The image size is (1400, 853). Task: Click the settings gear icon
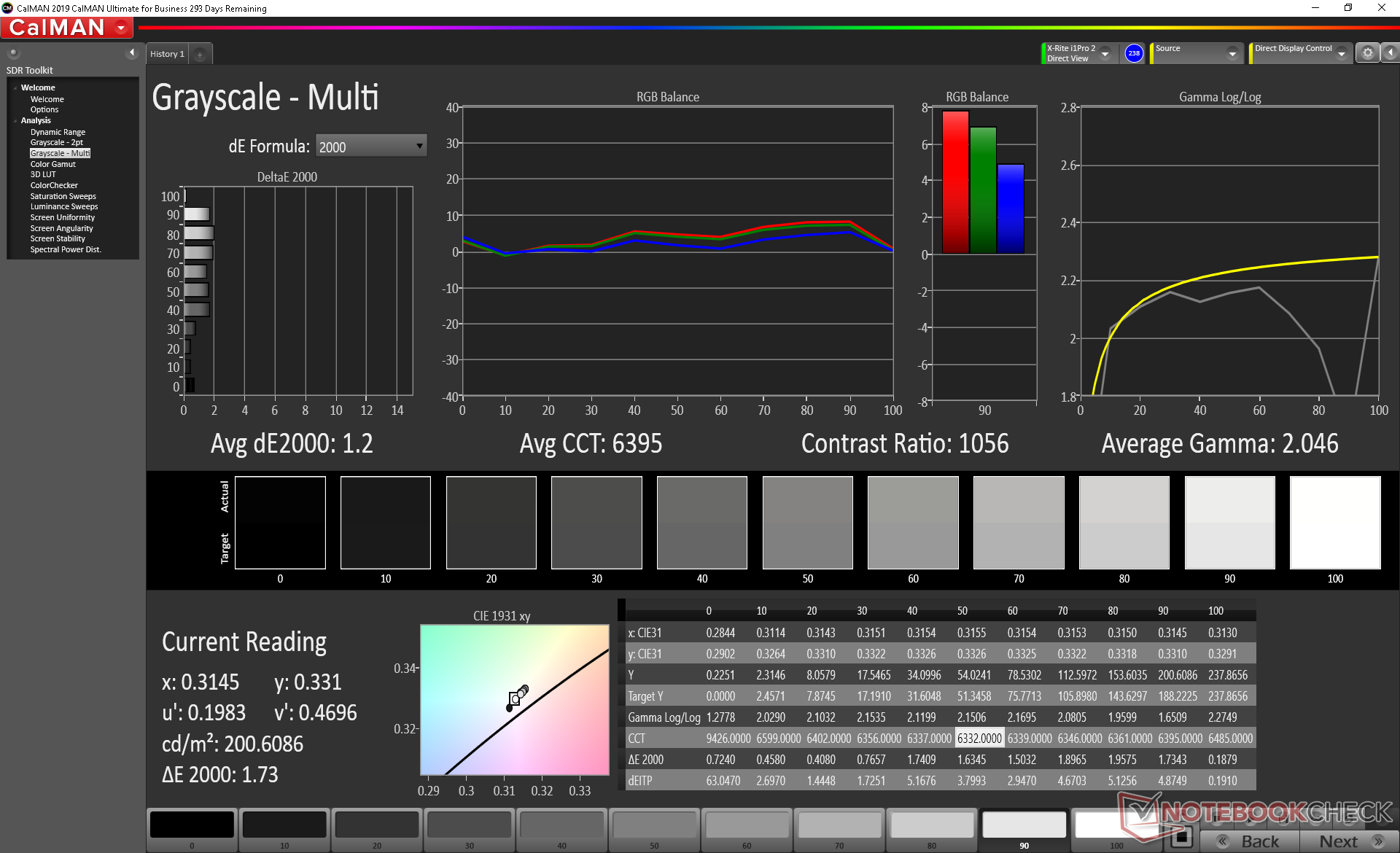tap(1367, 53)
